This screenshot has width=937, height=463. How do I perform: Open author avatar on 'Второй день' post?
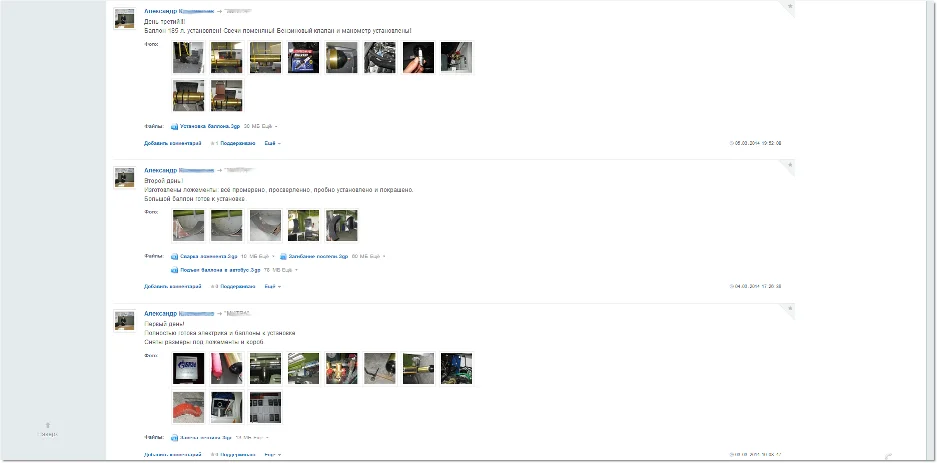coord(124,177)
